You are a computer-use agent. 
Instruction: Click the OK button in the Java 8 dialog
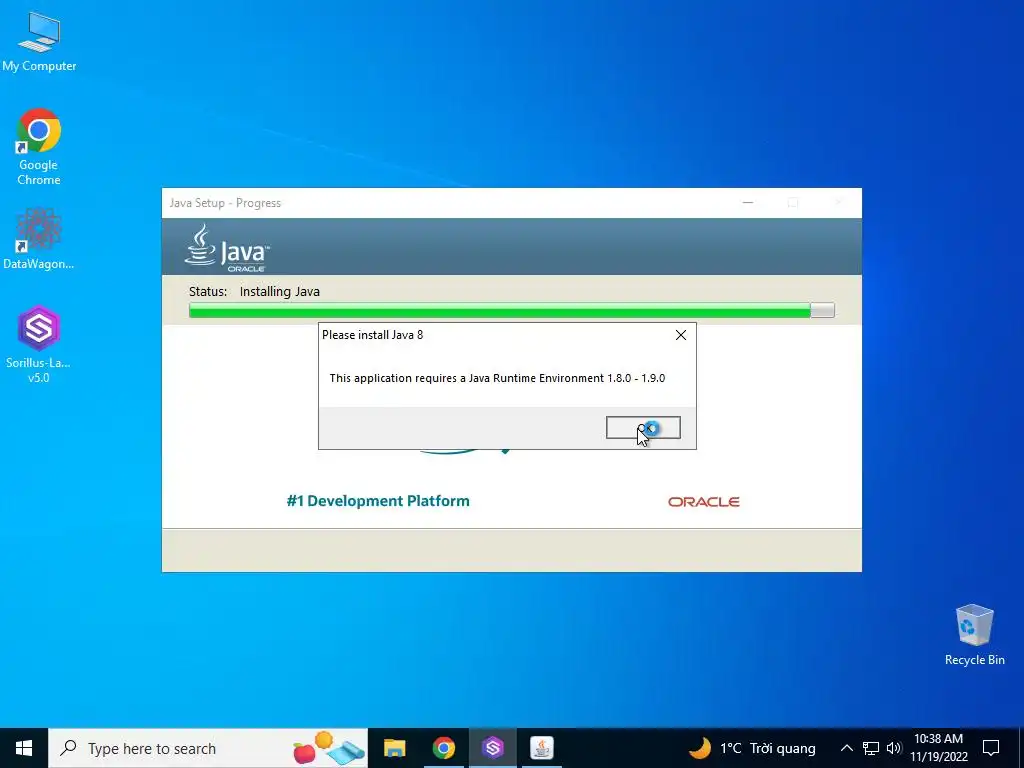point(643,428)
